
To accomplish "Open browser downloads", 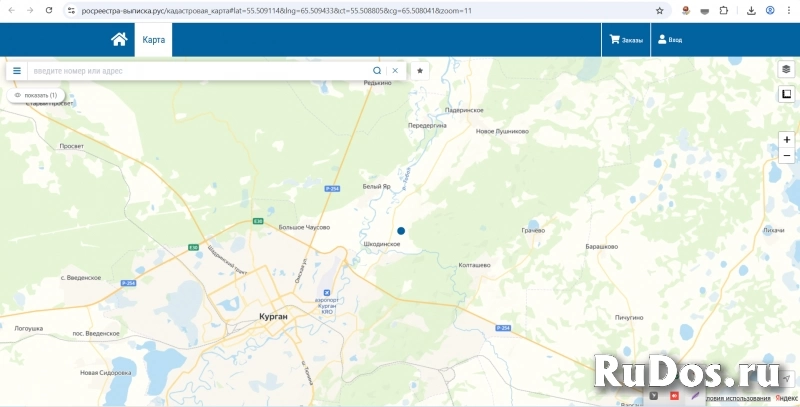I will [751, 10].
